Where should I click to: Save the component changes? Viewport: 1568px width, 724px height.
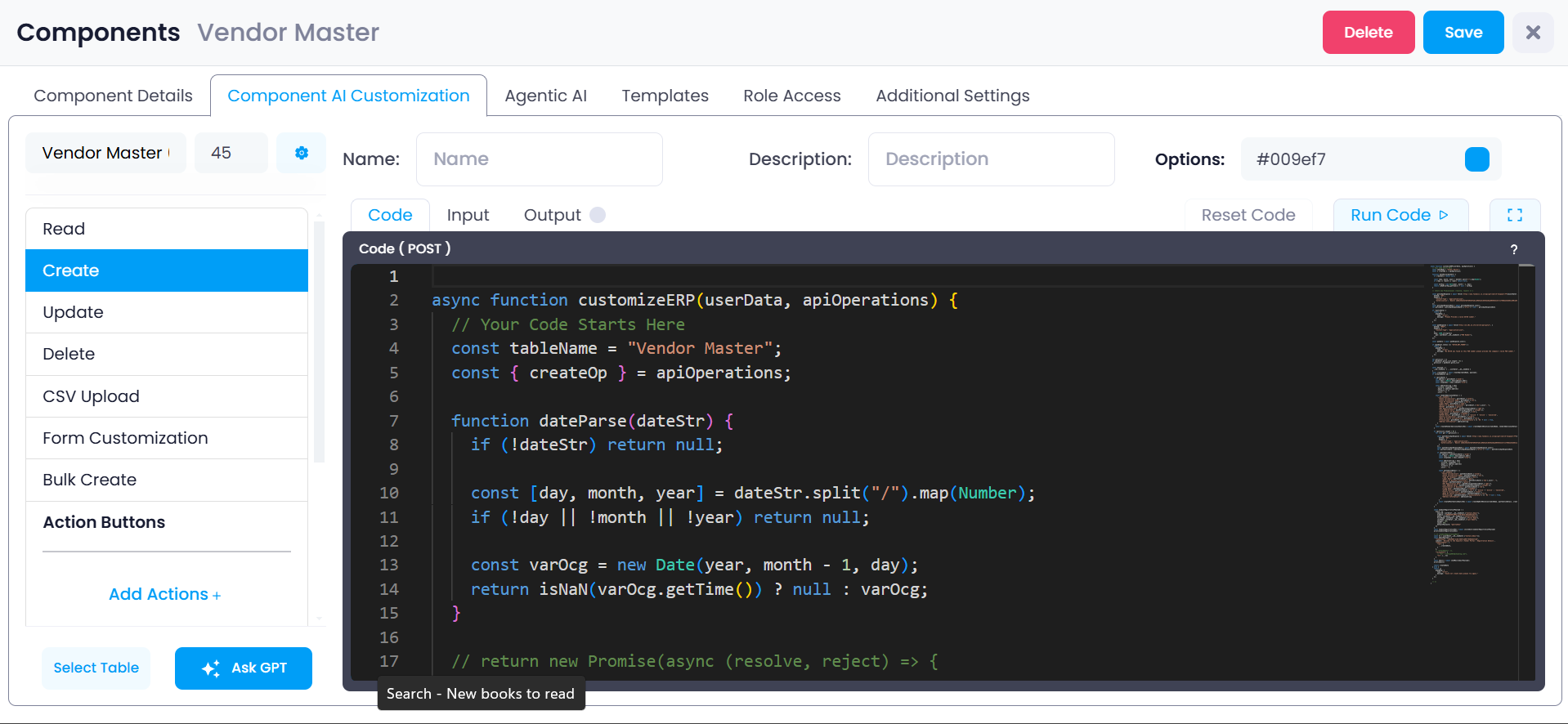point(1463,33)
